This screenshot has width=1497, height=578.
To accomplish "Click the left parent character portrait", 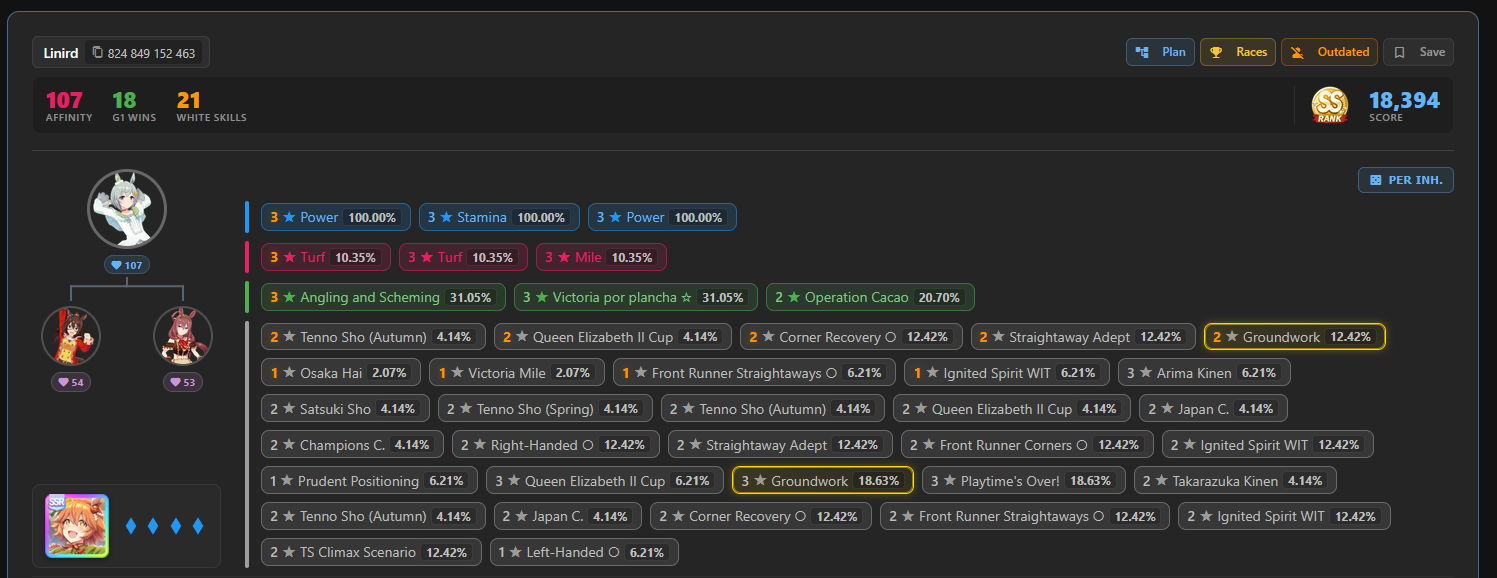I will click(71, 336).
